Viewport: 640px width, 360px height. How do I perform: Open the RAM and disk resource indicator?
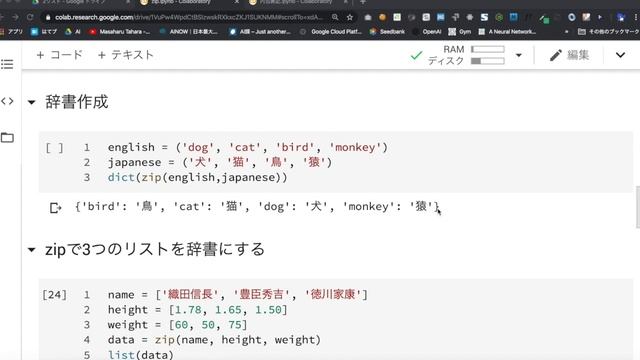[466, 55]
